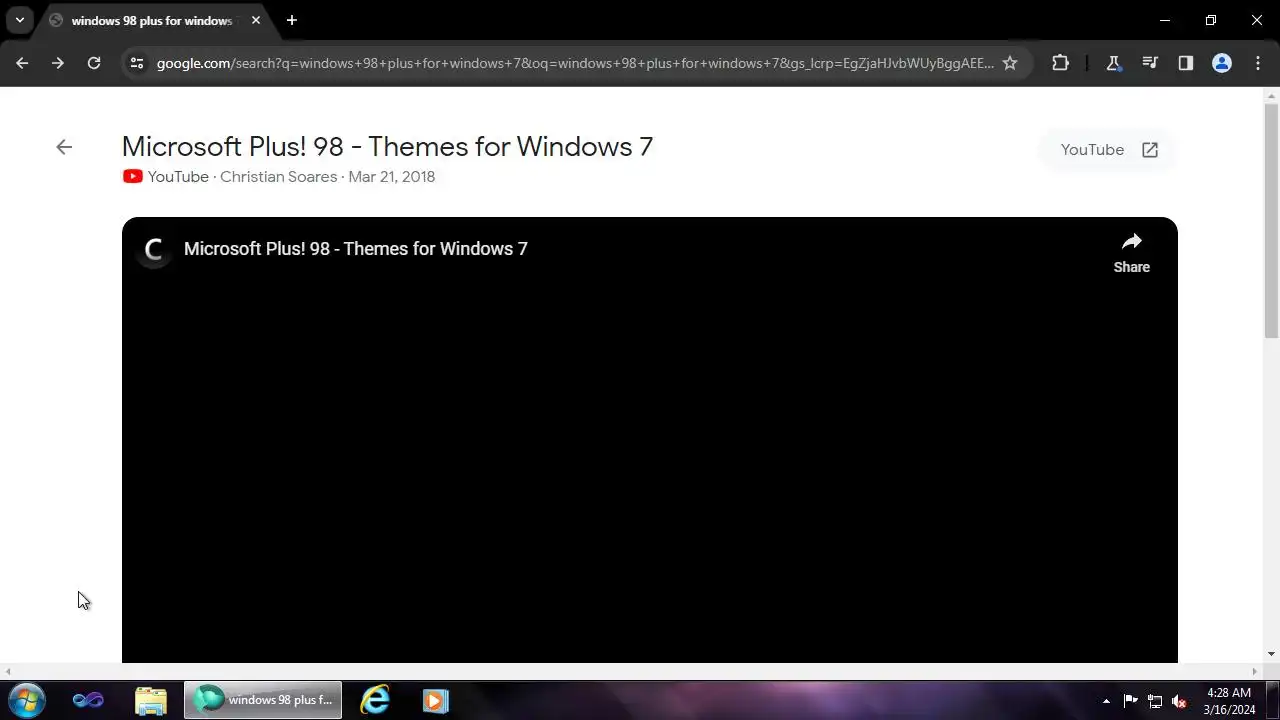This screenshot has height=720, width=1280.
Task: Bookmark this page with star icon
Action: coord(1010,63)
